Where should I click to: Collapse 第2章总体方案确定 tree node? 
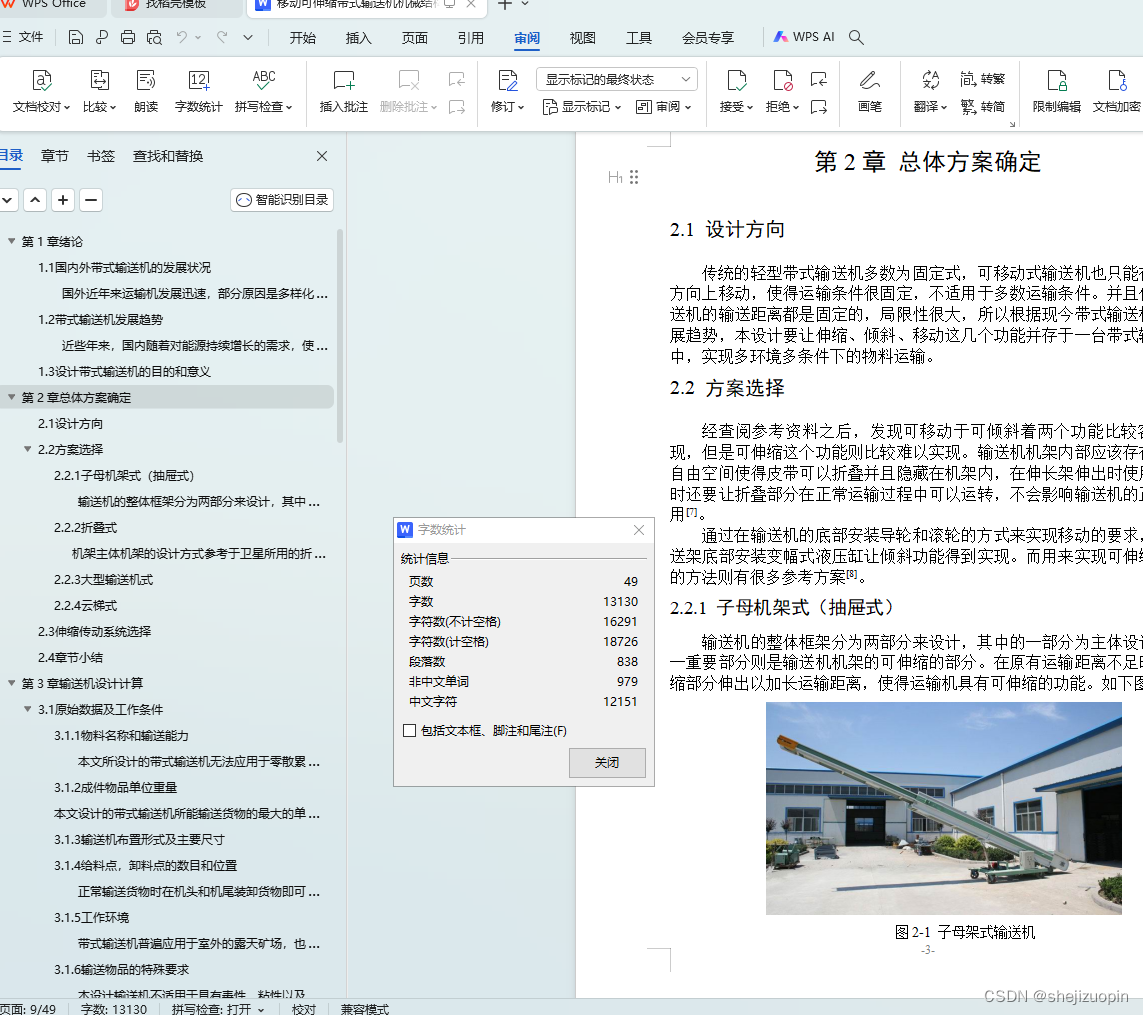coord(12,397)
